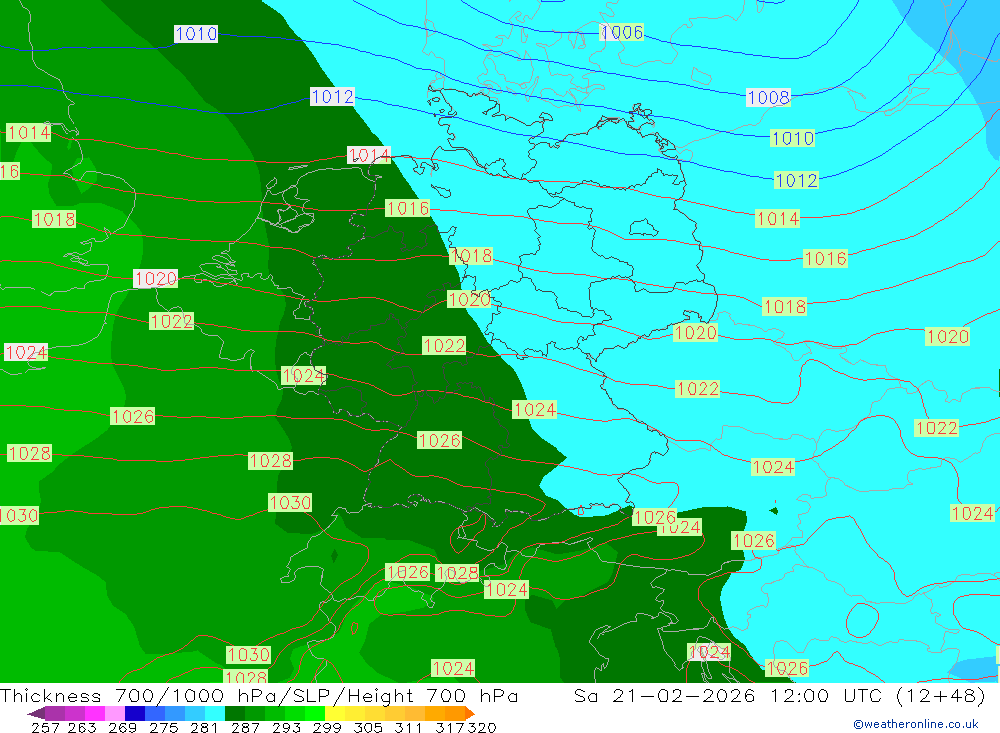The image size is (1000, 733).
Task: Click the legend value 293
Action: [x=286, y=727]
